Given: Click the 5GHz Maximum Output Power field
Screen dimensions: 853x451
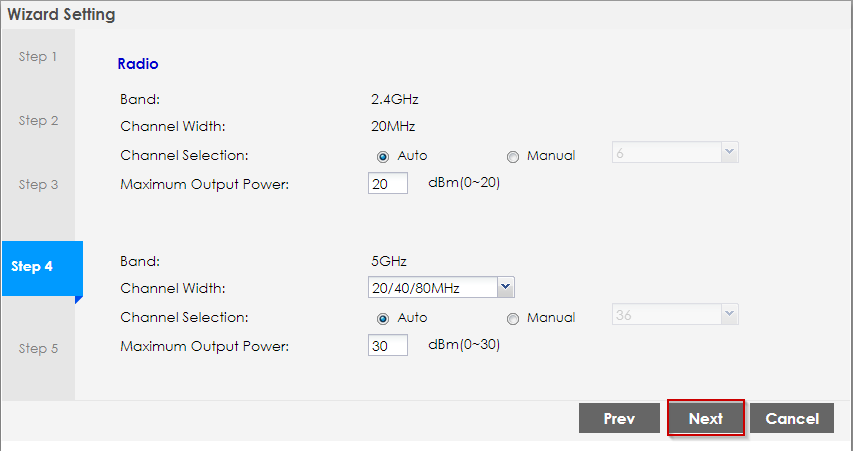Looking at the screenshot, I should tap(388, 345).
